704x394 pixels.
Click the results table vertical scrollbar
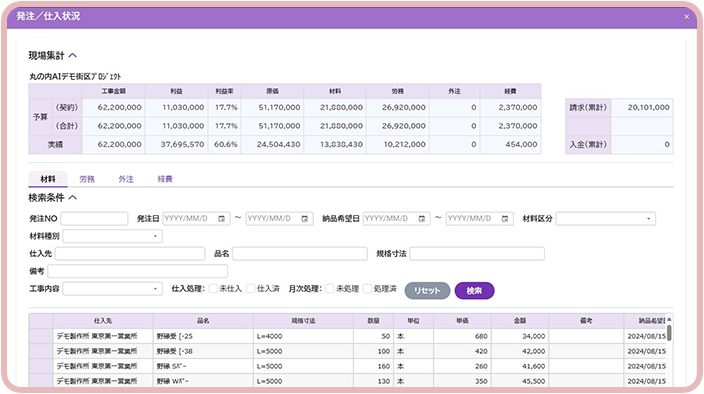pyautogui.click(x=669, y=350)
